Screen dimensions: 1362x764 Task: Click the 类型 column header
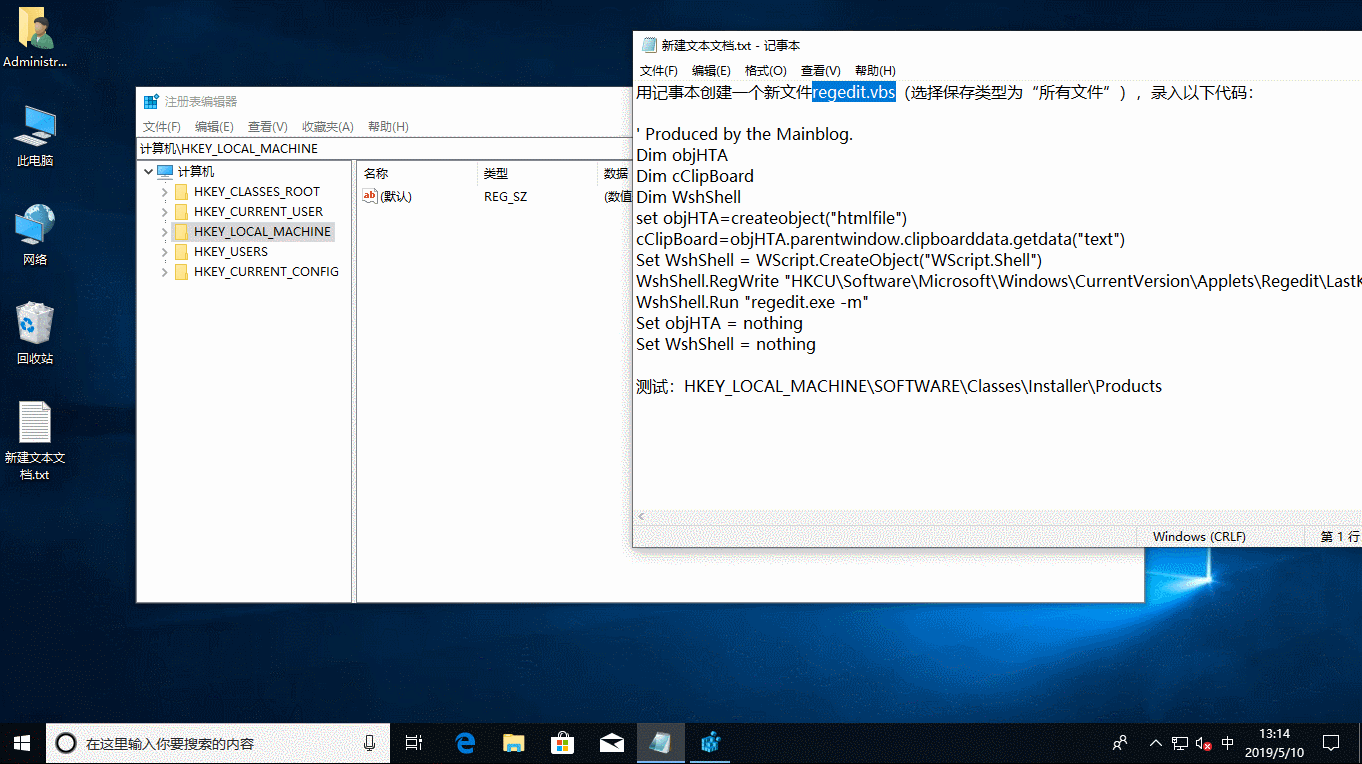[x=537, y=173]
